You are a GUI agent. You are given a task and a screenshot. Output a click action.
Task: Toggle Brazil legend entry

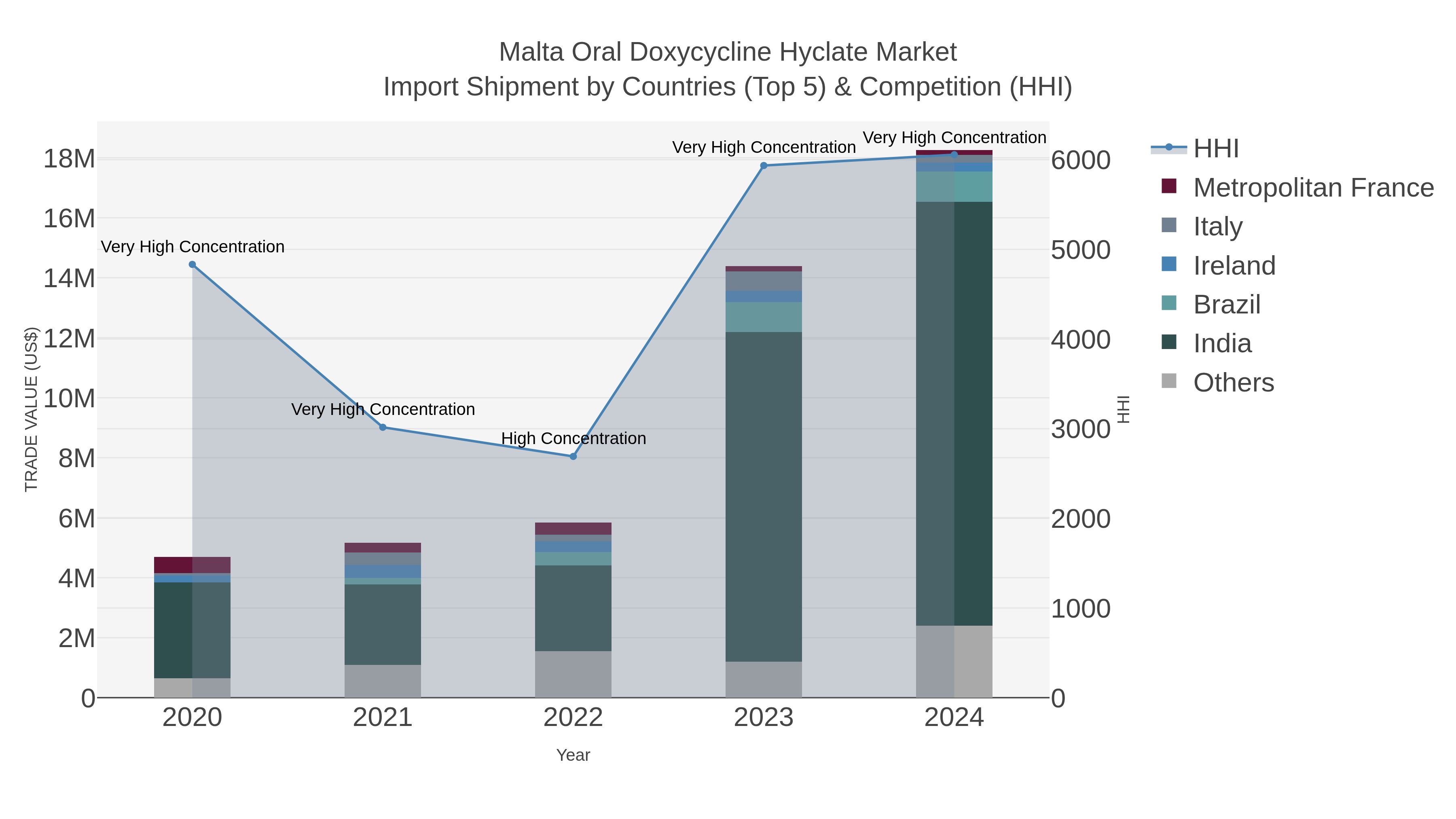point(1211,305)
